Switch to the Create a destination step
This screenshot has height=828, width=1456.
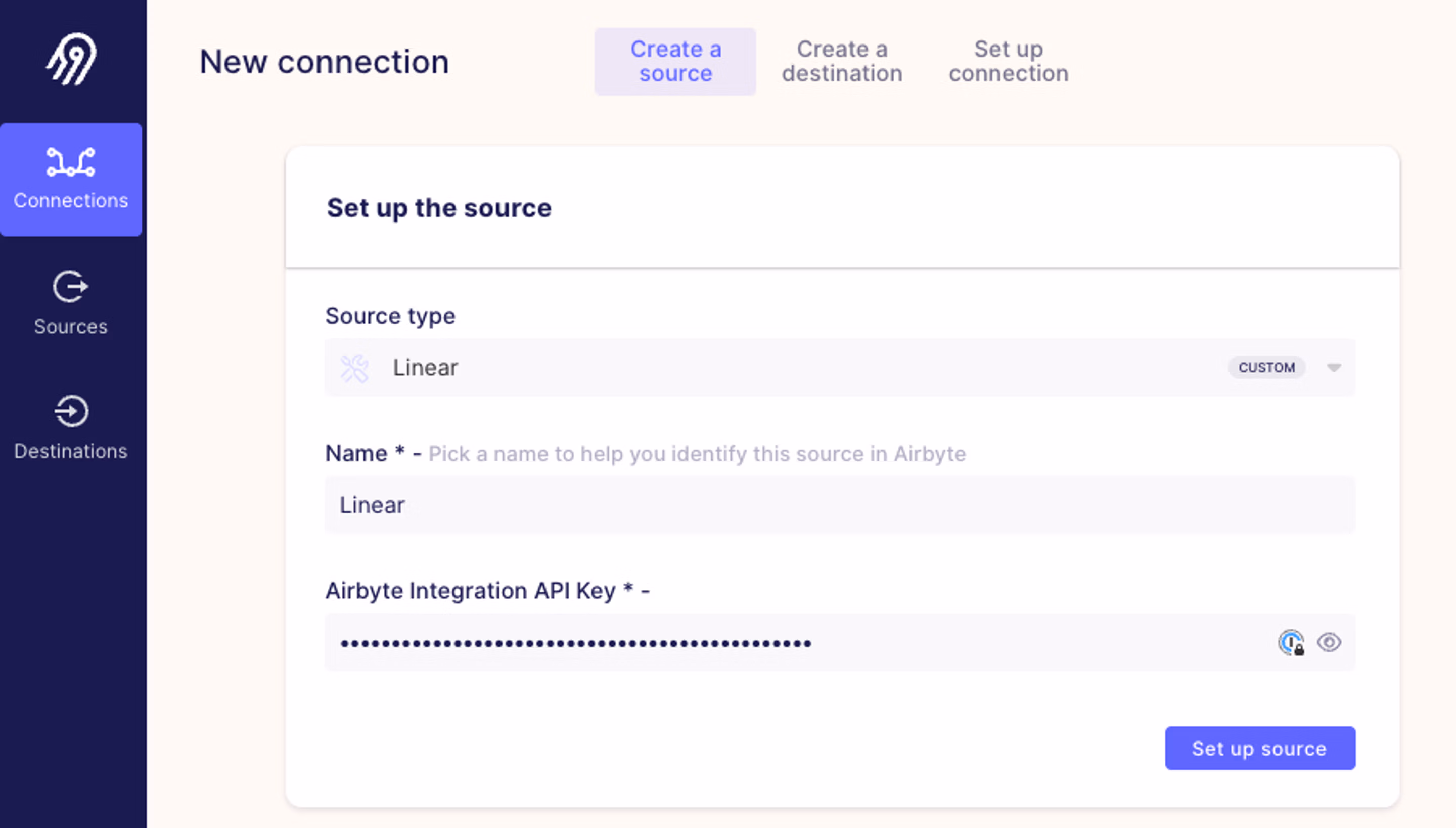coord(842,61)
